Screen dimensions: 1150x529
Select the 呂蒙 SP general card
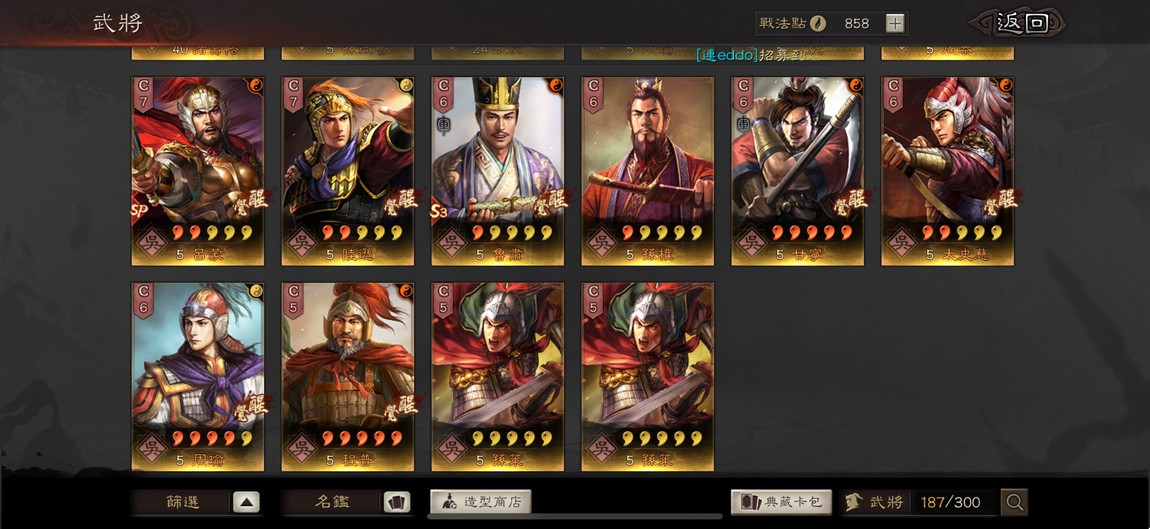(198, 171)
